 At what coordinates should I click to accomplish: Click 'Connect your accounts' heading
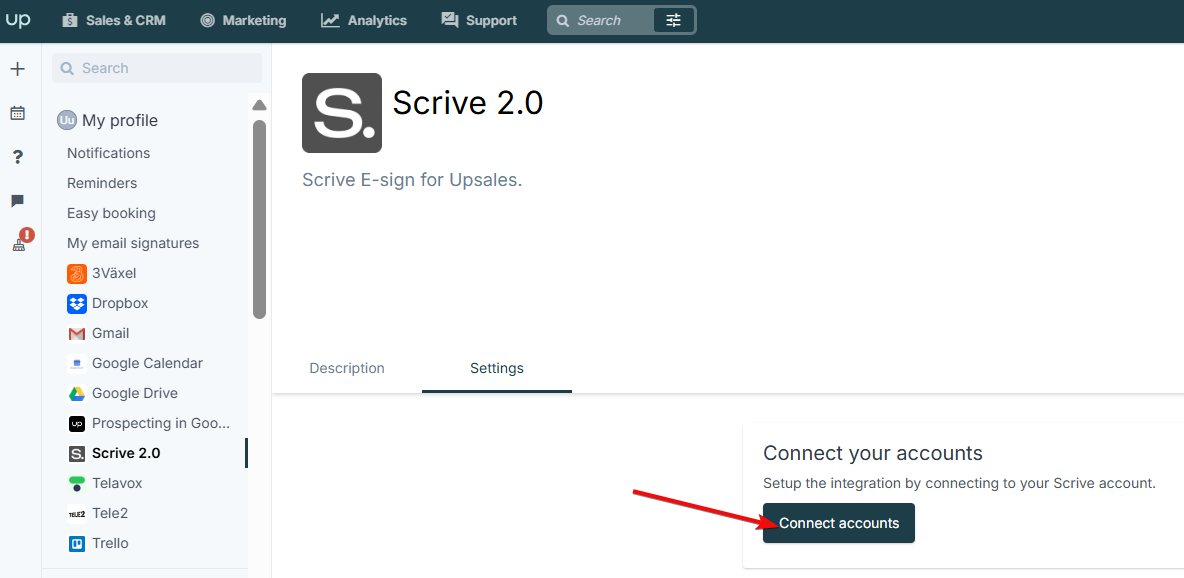coord(873,453)
